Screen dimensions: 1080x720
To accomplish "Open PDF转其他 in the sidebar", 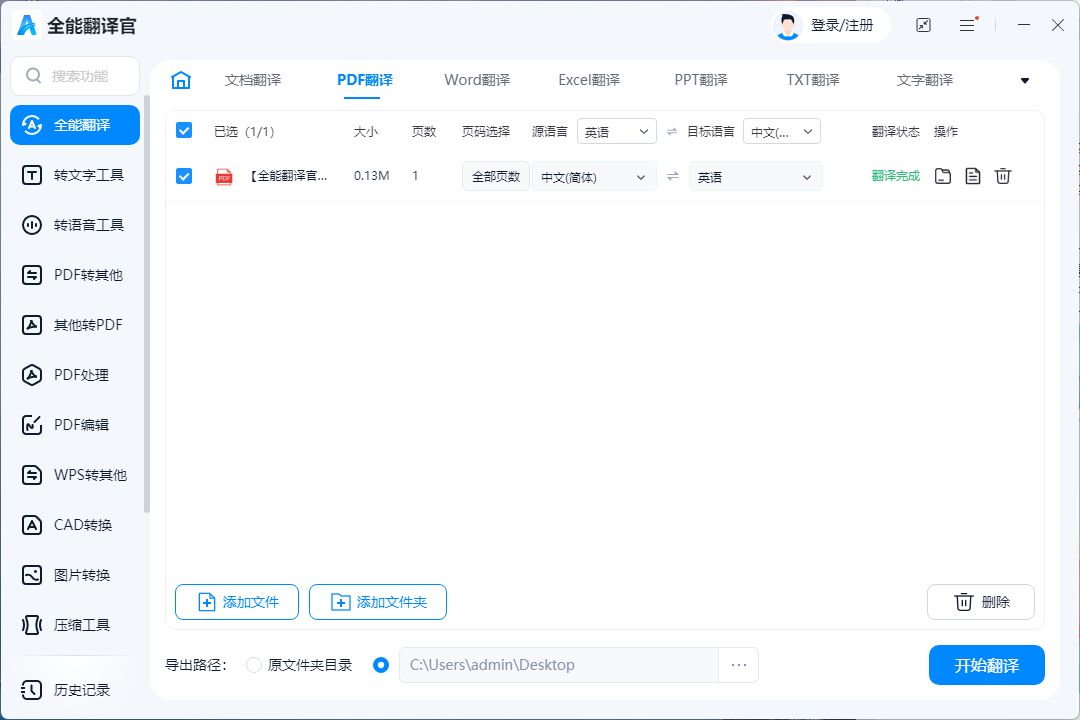I will tap(75, 275).
